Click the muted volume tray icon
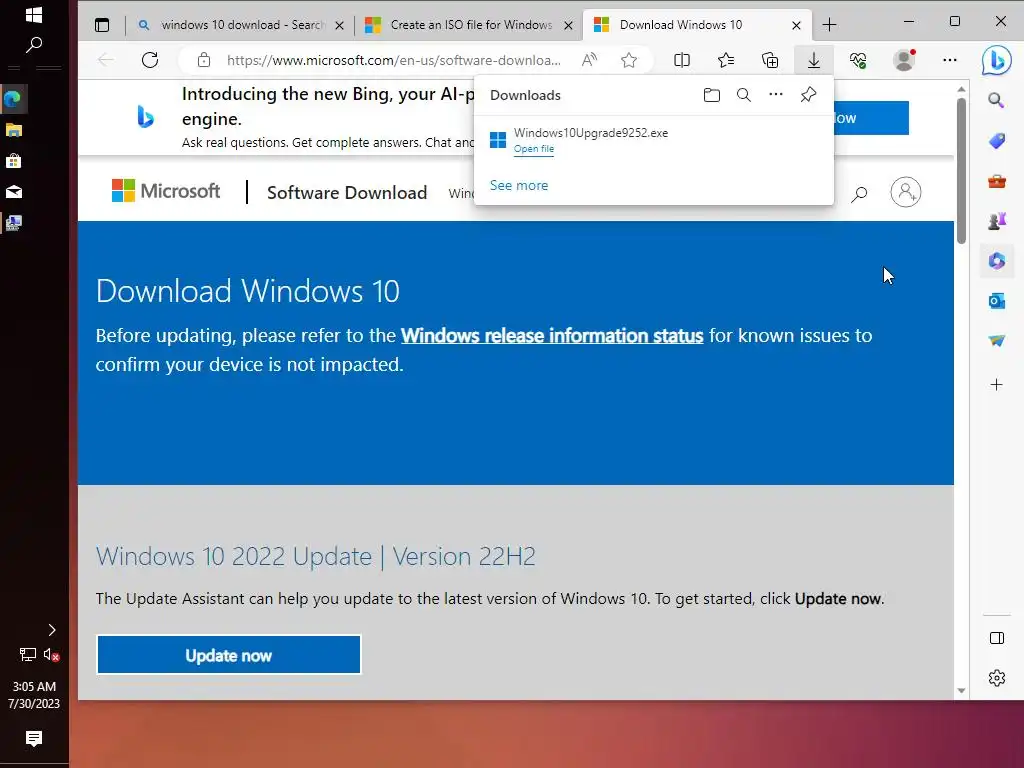 (52, 654)
